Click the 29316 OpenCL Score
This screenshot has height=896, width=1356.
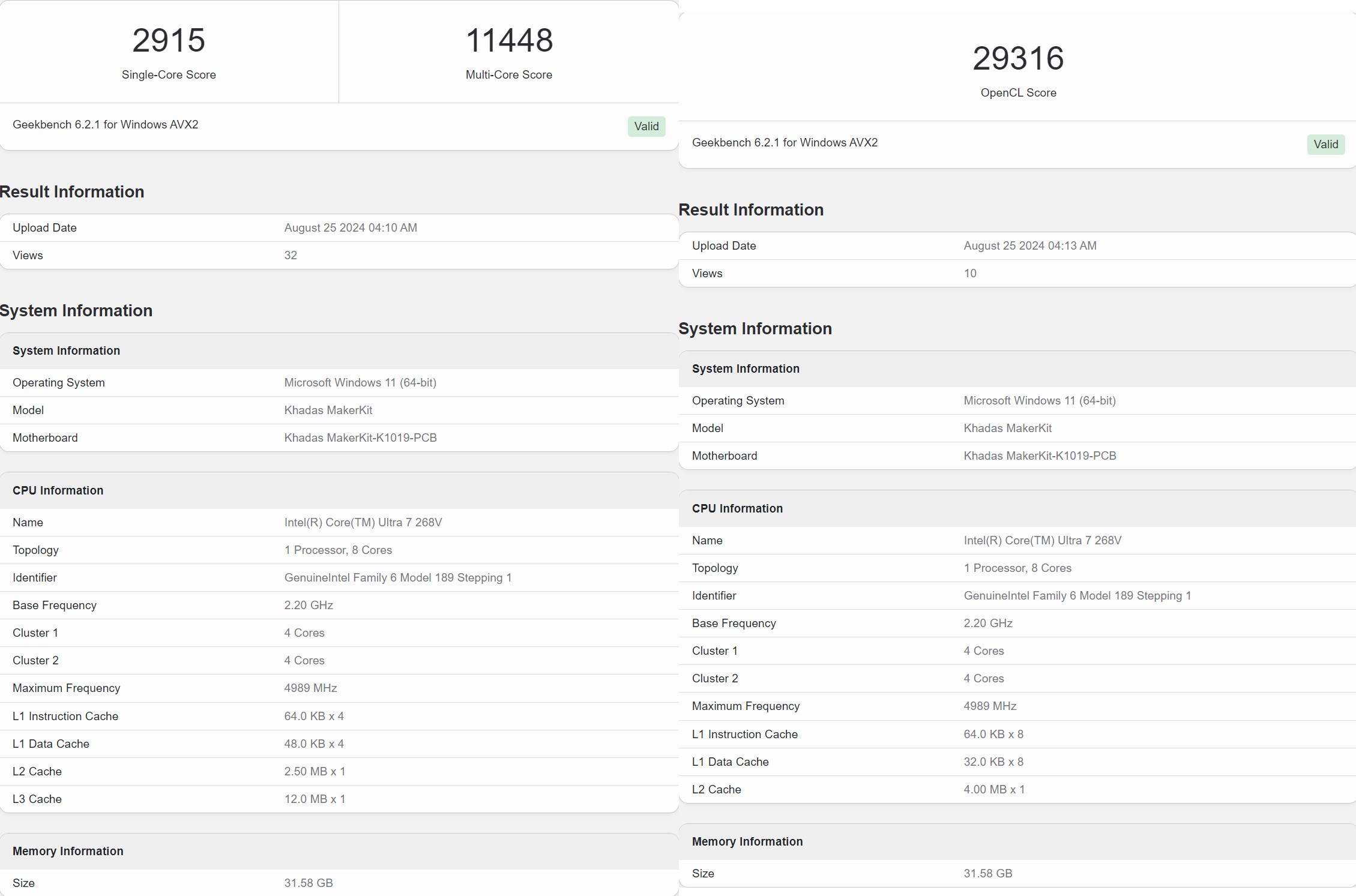(x=1018, y=59)
